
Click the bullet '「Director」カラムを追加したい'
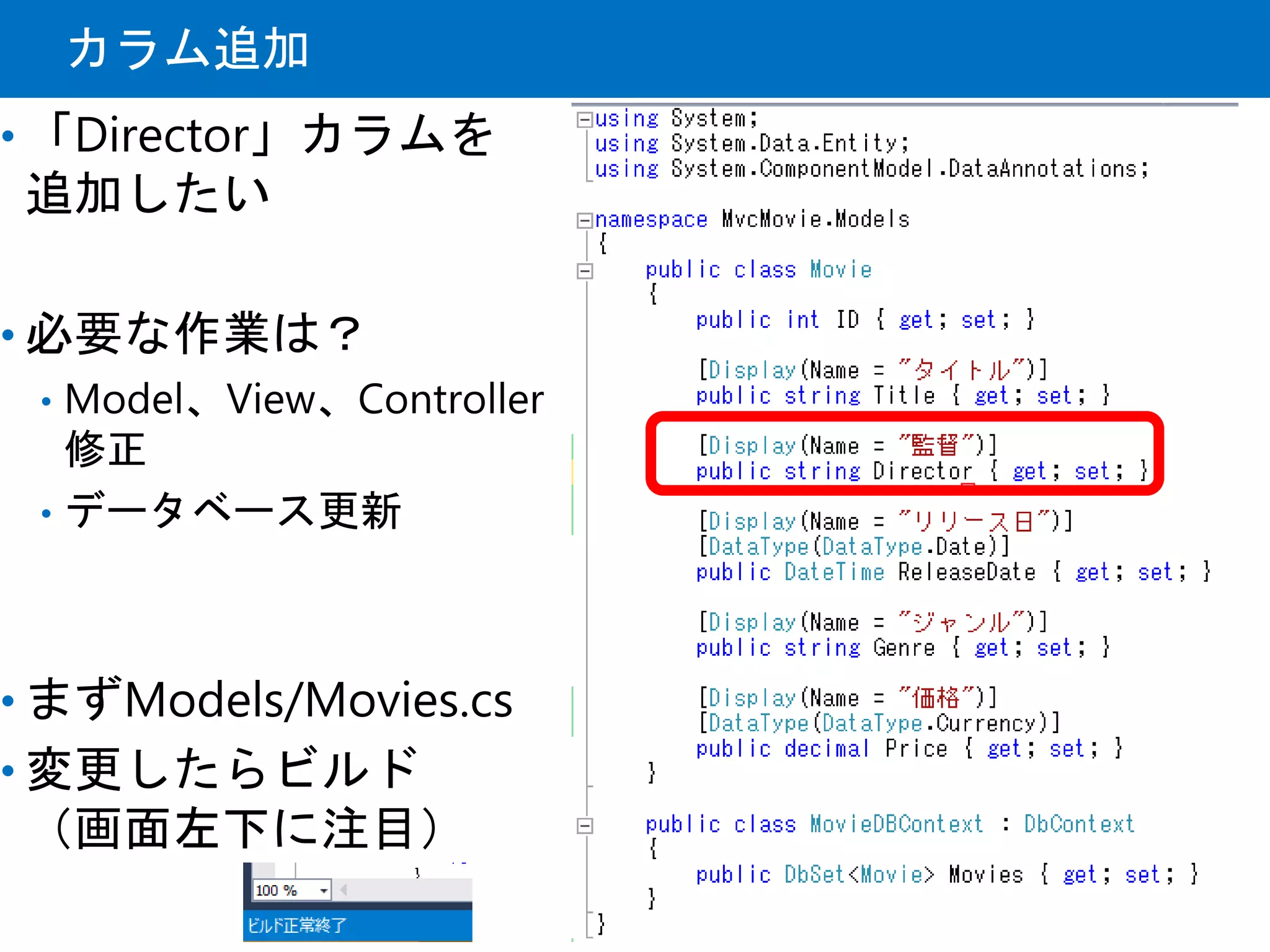pos(260,164)
